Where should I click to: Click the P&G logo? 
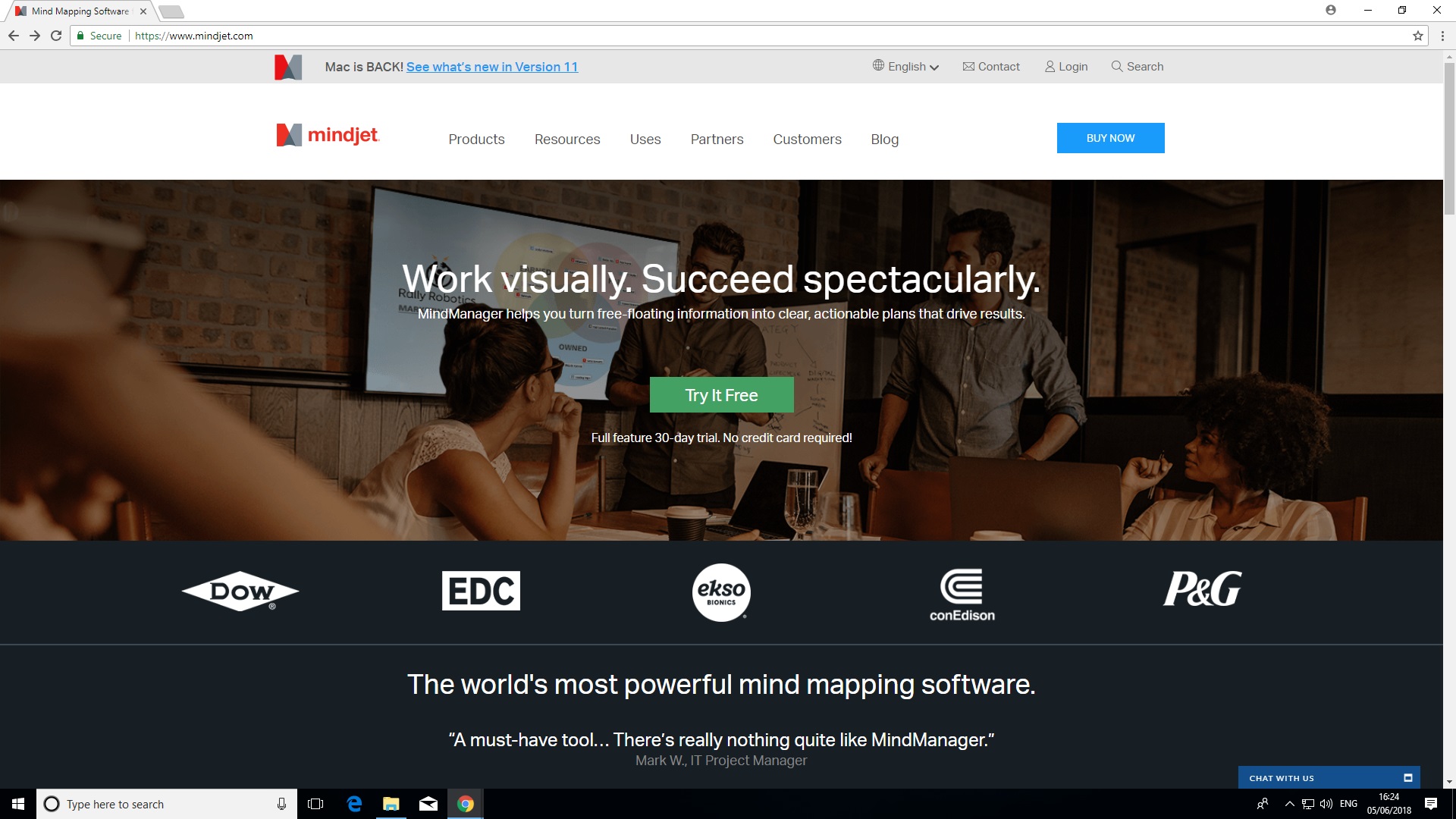click(x=1203, y=588)
